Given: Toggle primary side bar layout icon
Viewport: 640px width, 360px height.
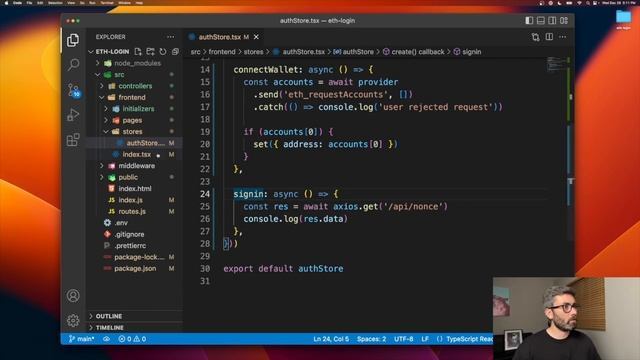Looking at the screenshot, I should point(529,20).
